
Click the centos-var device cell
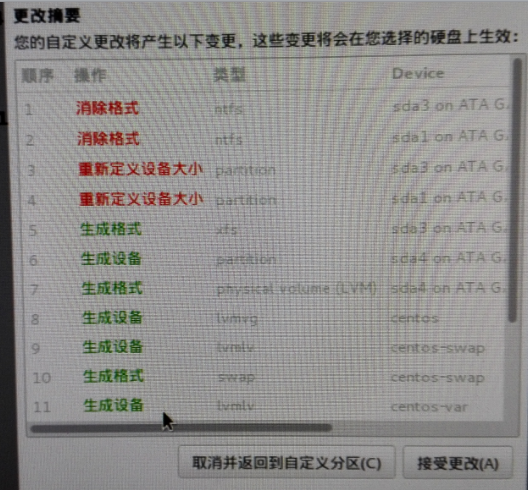429,407
